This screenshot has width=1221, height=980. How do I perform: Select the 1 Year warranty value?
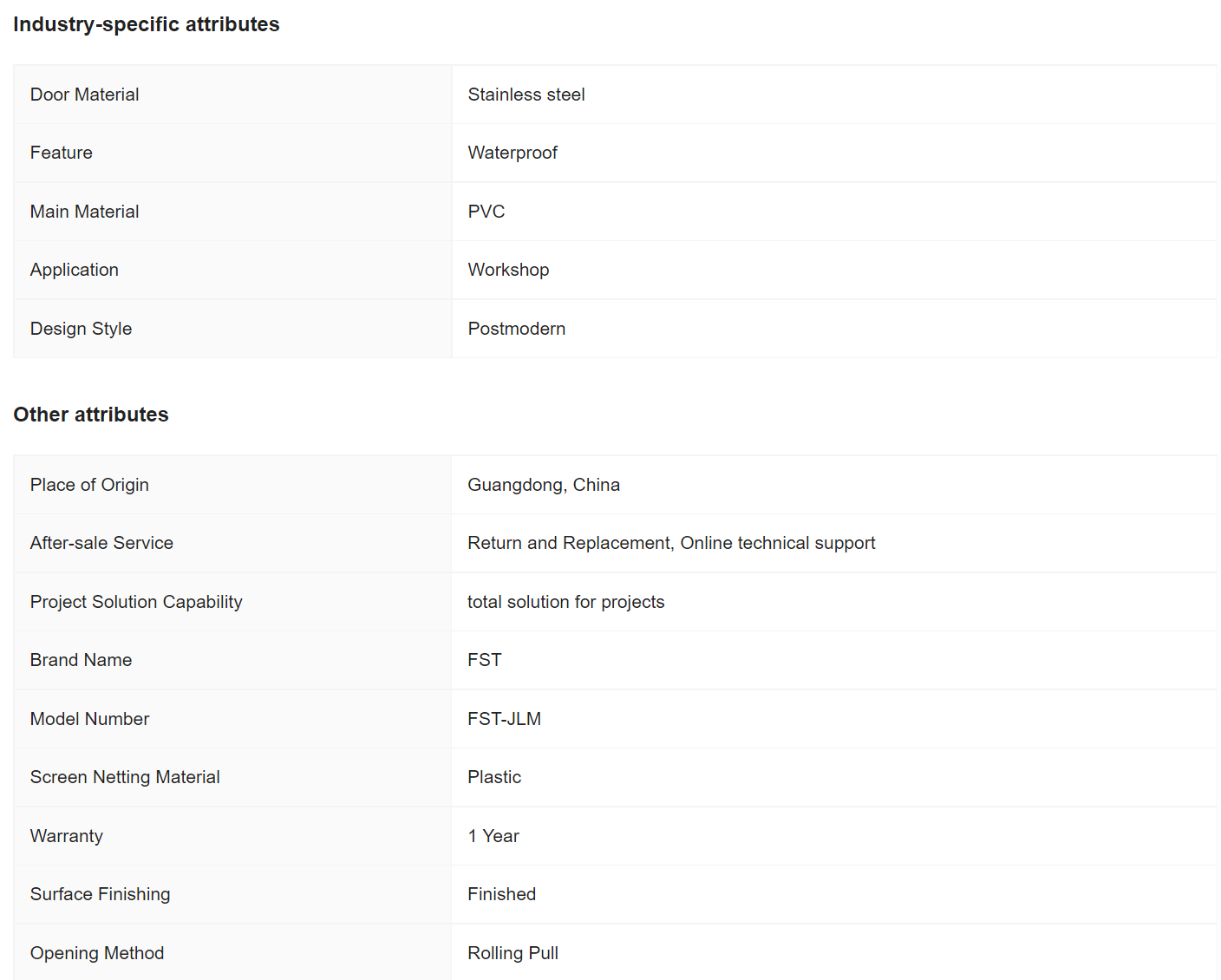tap(493, 836)
